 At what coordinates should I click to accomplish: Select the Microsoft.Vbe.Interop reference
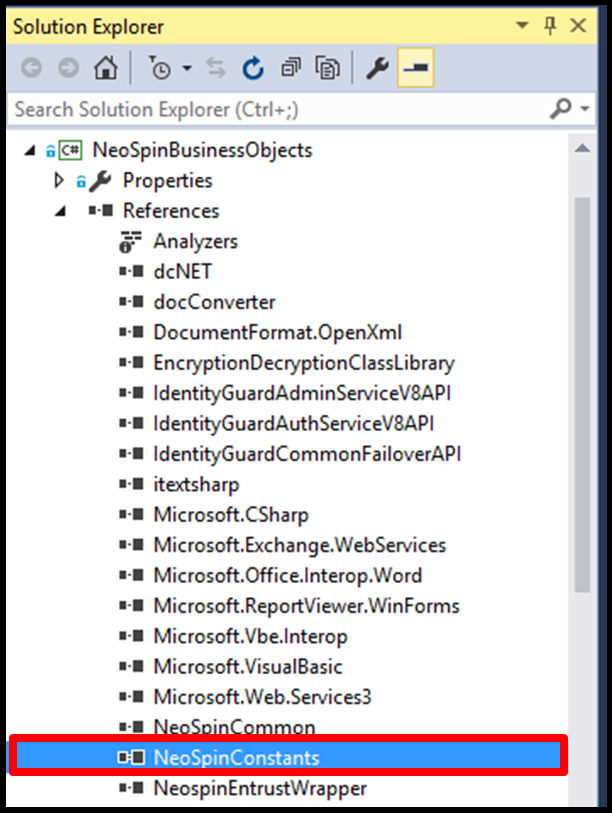point(251,637)
